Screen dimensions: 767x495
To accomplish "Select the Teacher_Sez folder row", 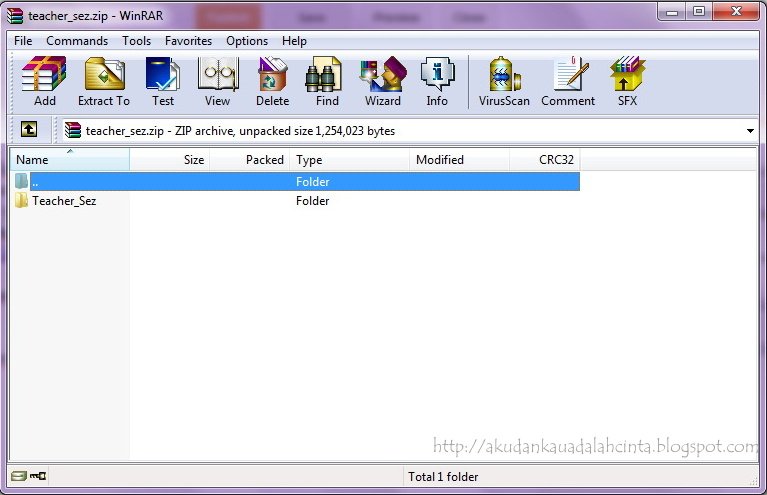I will 295,201.
